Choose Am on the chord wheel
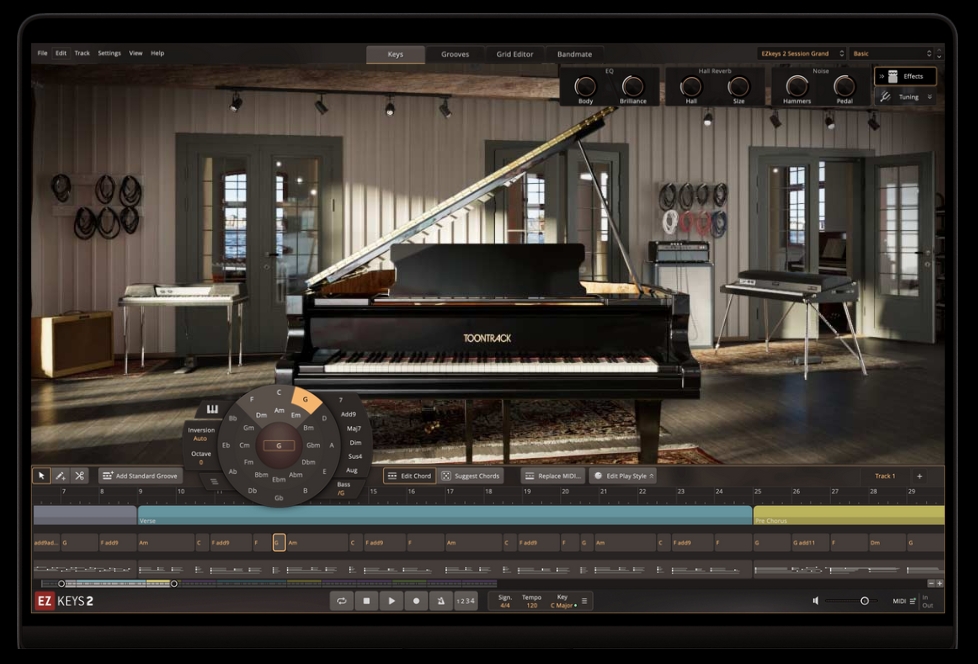Screen dimensions: 978x664 [279, 410]
